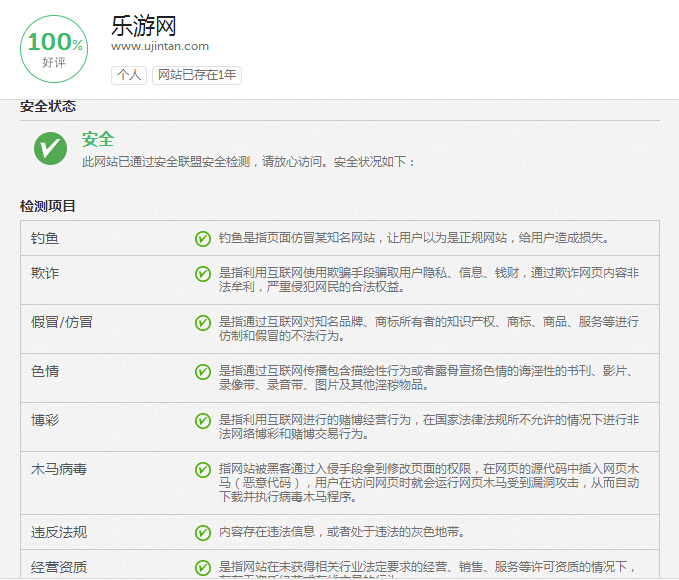679x580 pixels.
Task: Click the green check icon for 违法违规
Action: pyautogui.click(x=203, y=532)
